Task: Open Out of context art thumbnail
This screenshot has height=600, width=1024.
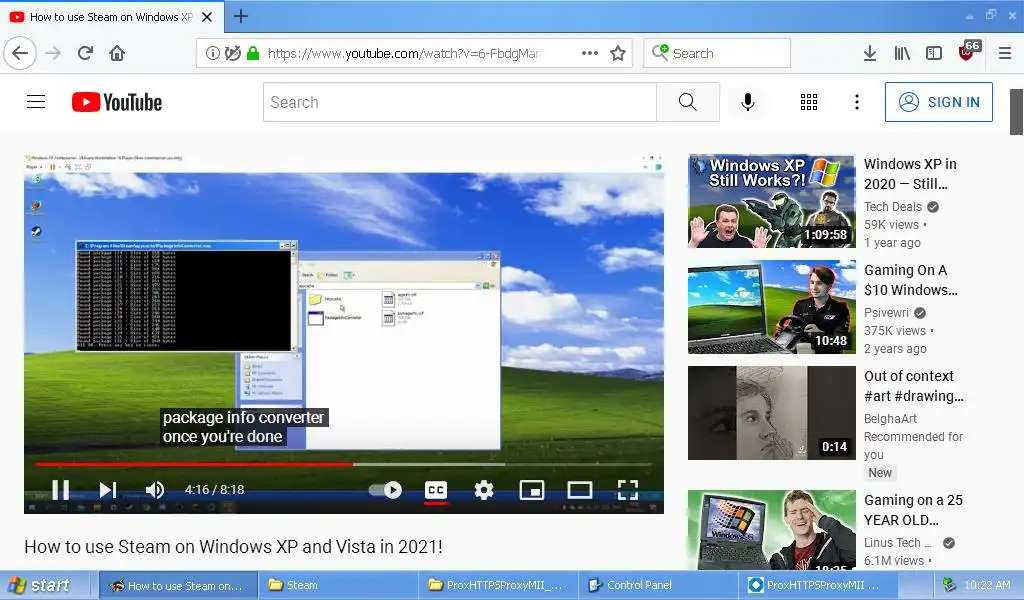Action: [771, 413]
